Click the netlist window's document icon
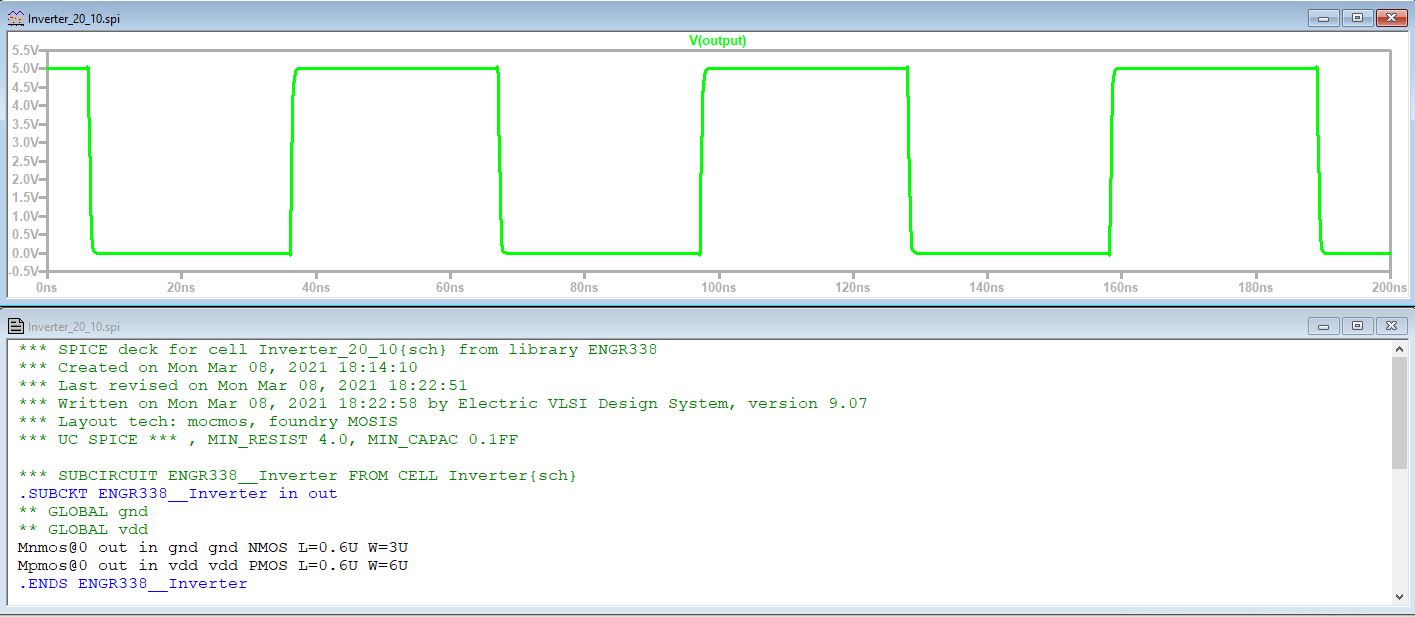The image size is (1415, 617). pos(16,326)
